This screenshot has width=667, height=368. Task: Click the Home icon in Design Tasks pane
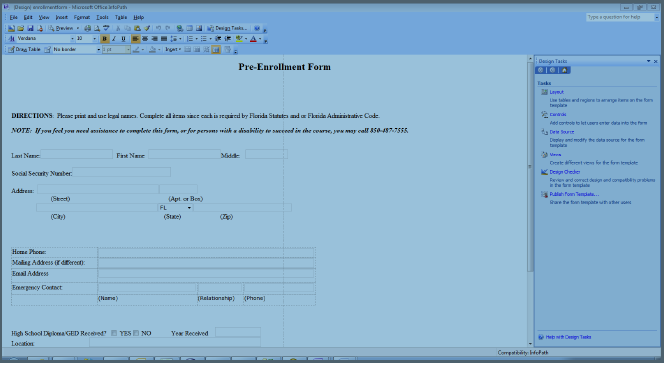(564, 70)
